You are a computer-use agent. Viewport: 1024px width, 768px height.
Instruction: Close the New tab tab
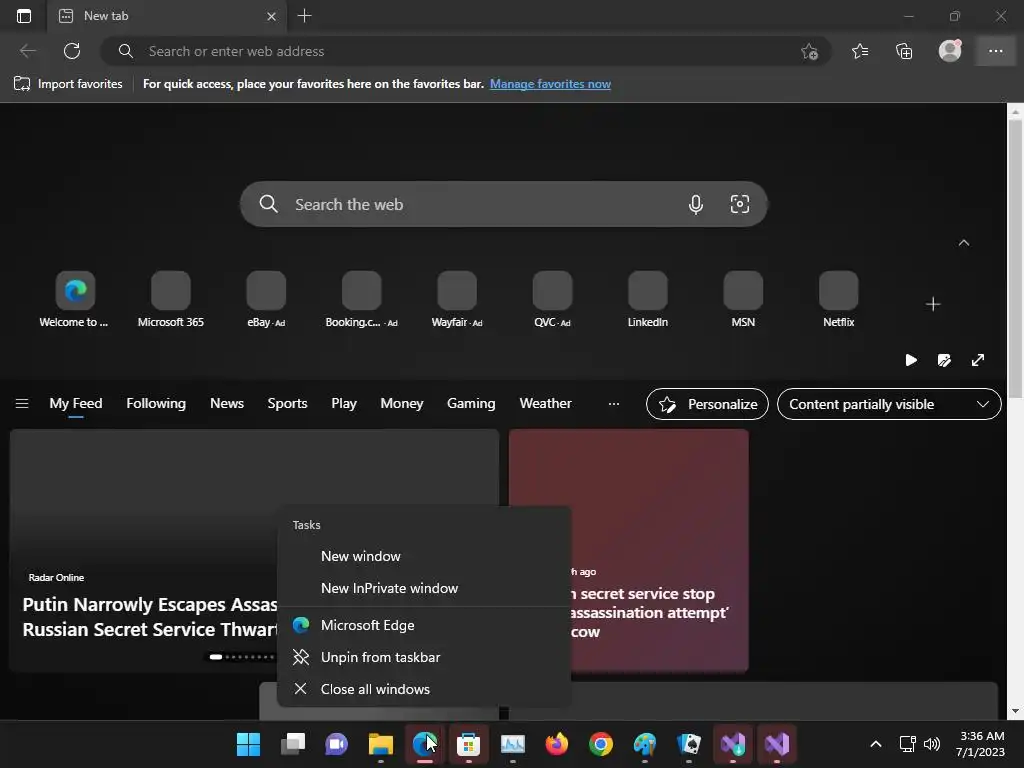(x=271, y=16)
